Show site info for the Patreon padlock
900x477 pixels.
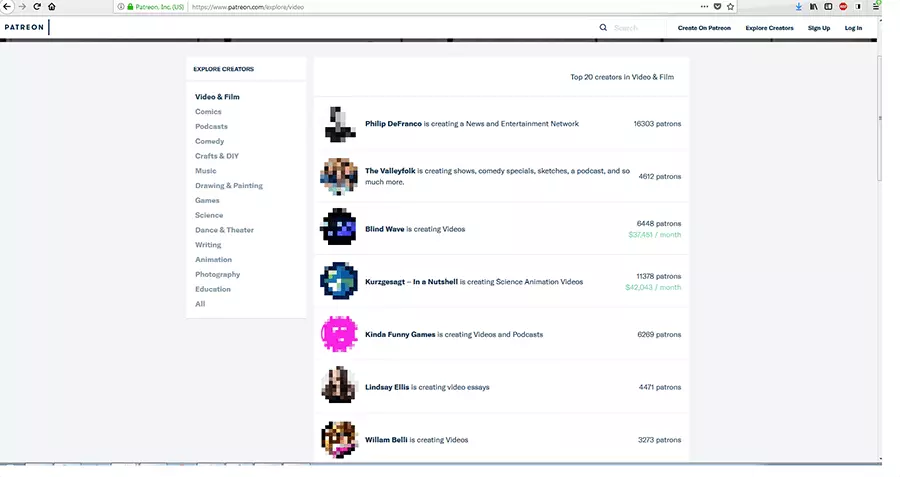point(130,6)
